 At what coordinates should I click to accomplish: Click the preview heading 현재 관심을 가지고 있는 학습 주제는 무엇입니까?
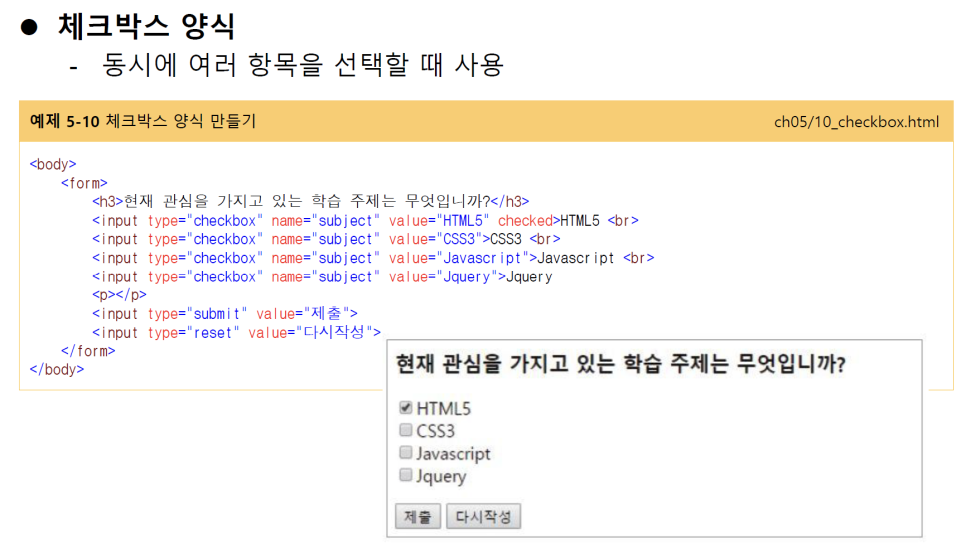(620, 364)
